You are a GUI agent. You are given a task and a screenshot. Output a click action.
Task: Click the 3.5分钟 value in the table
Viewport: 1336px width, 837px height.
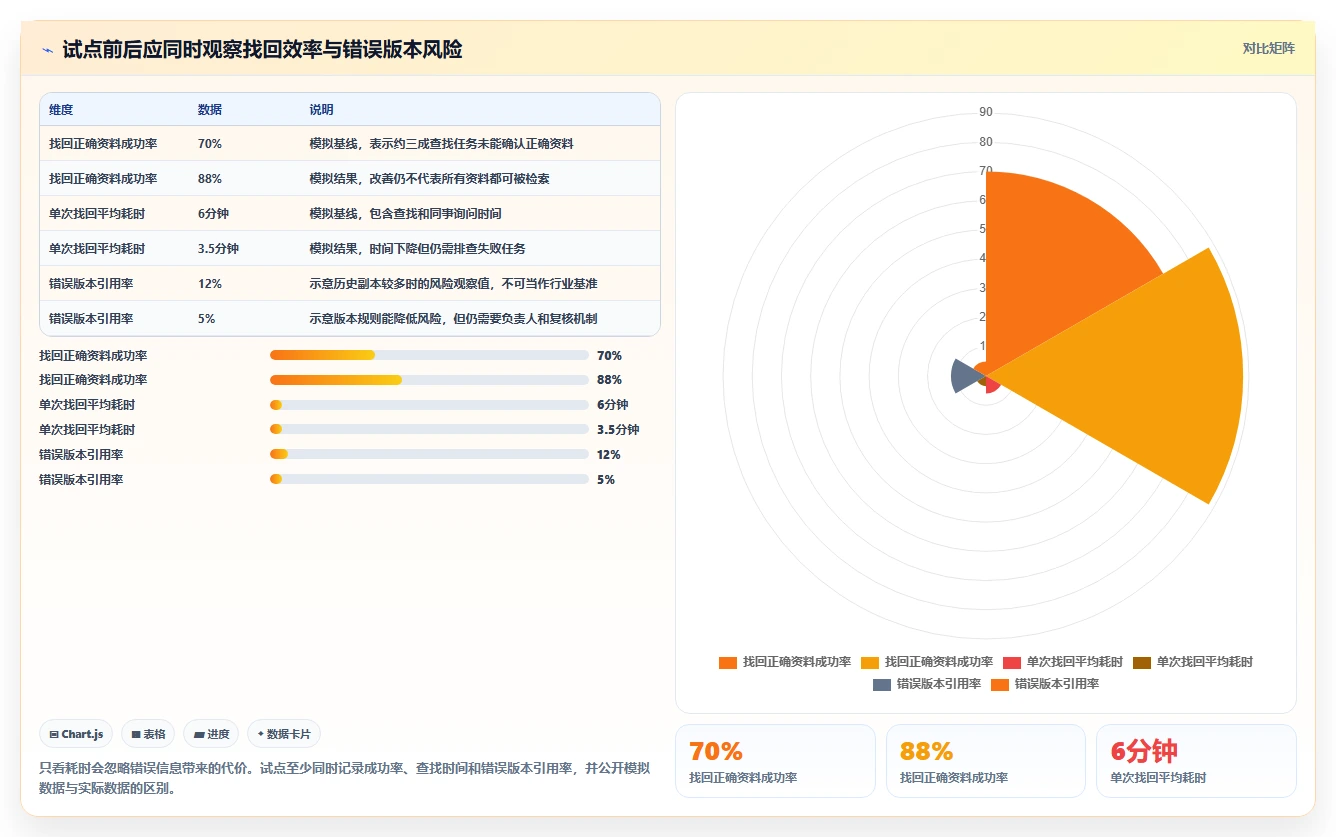(218, 249)
